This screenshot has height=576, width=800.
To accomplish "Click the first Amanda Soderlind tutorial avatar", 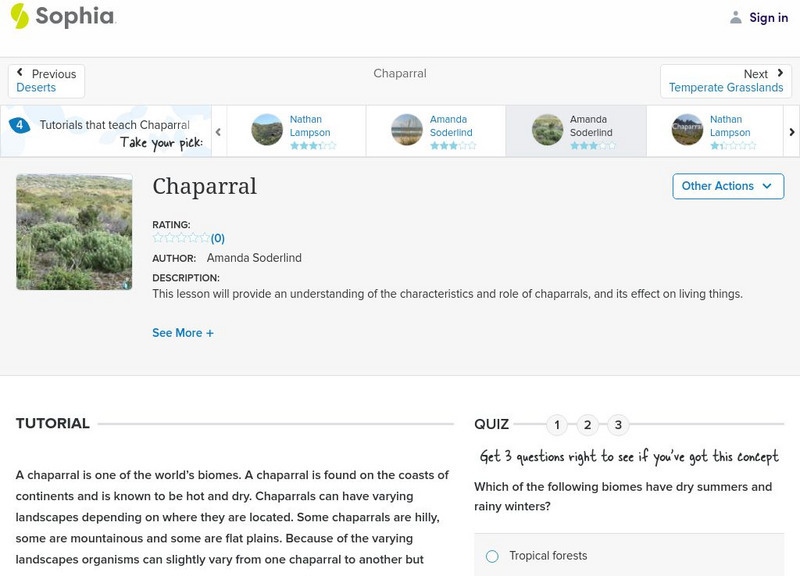I will pyautogui.click(x=407, y=130).
